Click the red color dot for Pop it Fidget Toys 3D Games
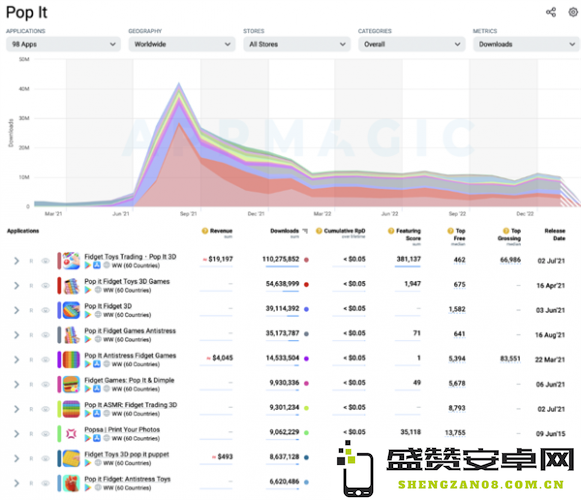The width and height of the screenshot is (581, 500). pos(306,285)
